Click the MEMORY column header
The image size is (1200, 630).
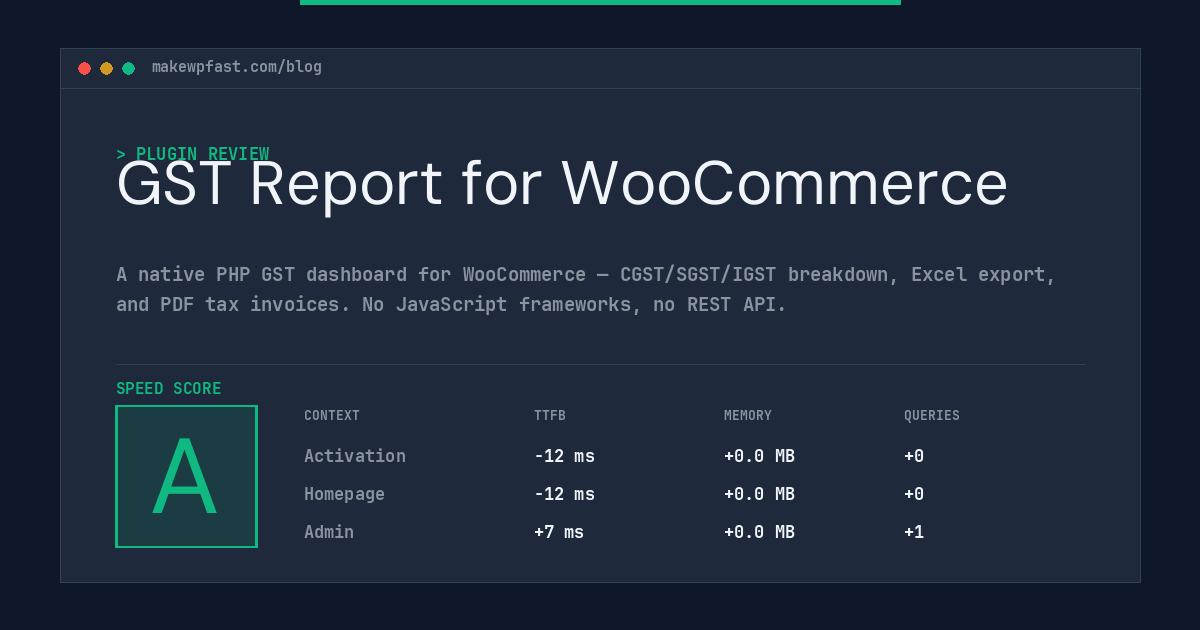click(x=748, y=416)
